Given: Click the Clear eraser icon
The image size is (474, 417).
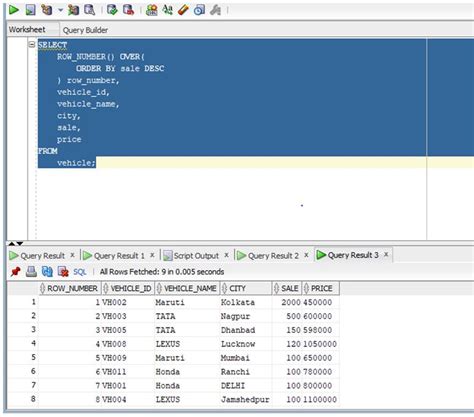Looking at the screenshot, I should (183, 10).
